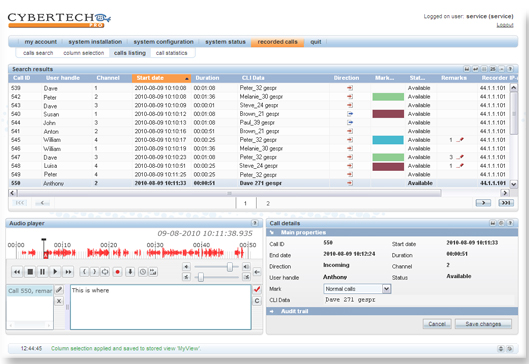
Task: Click the faster-speed icon right of lower slider
Action: (247, 277)
